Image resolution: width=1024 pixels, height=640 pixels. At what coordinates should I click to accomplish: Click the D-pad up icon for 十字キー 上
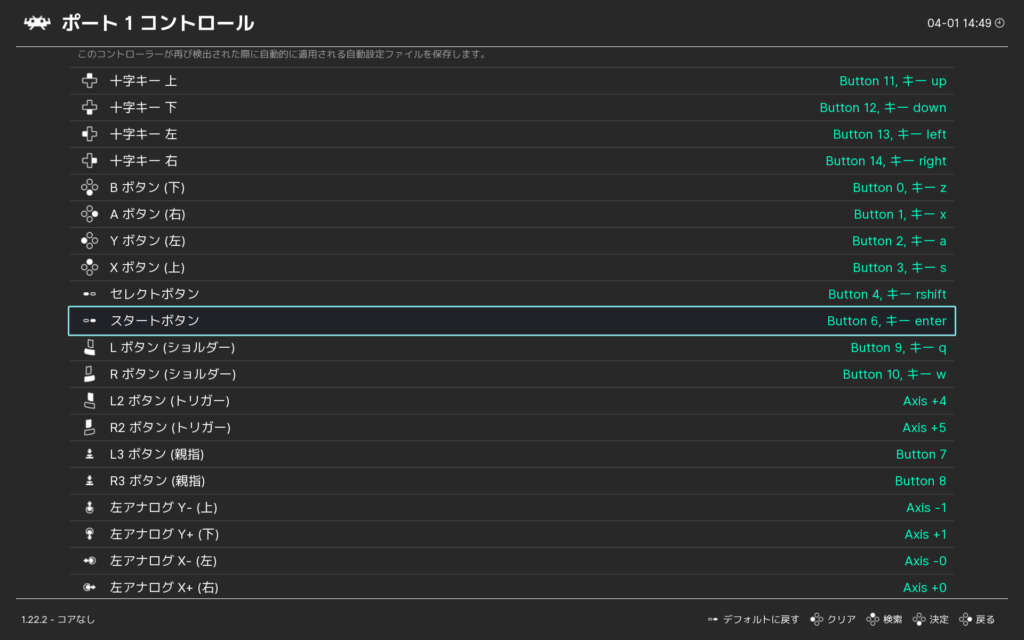point(89,81)
